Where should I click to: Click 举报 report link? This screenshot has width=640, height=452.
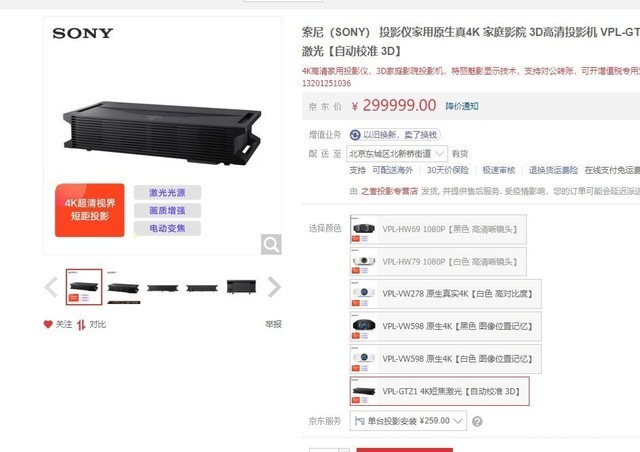point(273,324)
